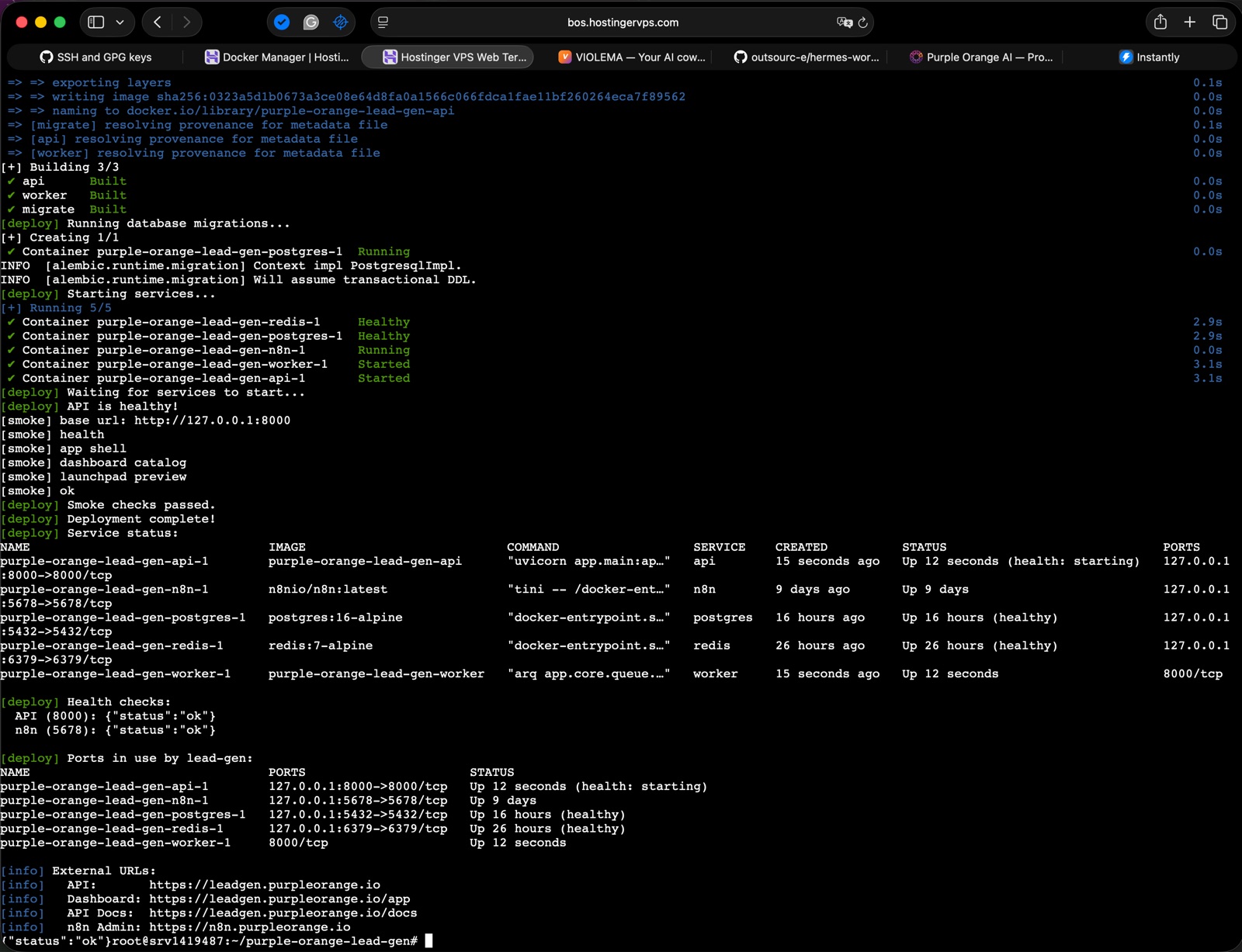This screenshot has width=1242, height=952.
Task: Open the Grammarly extension icon
Action: pos(311,23)
